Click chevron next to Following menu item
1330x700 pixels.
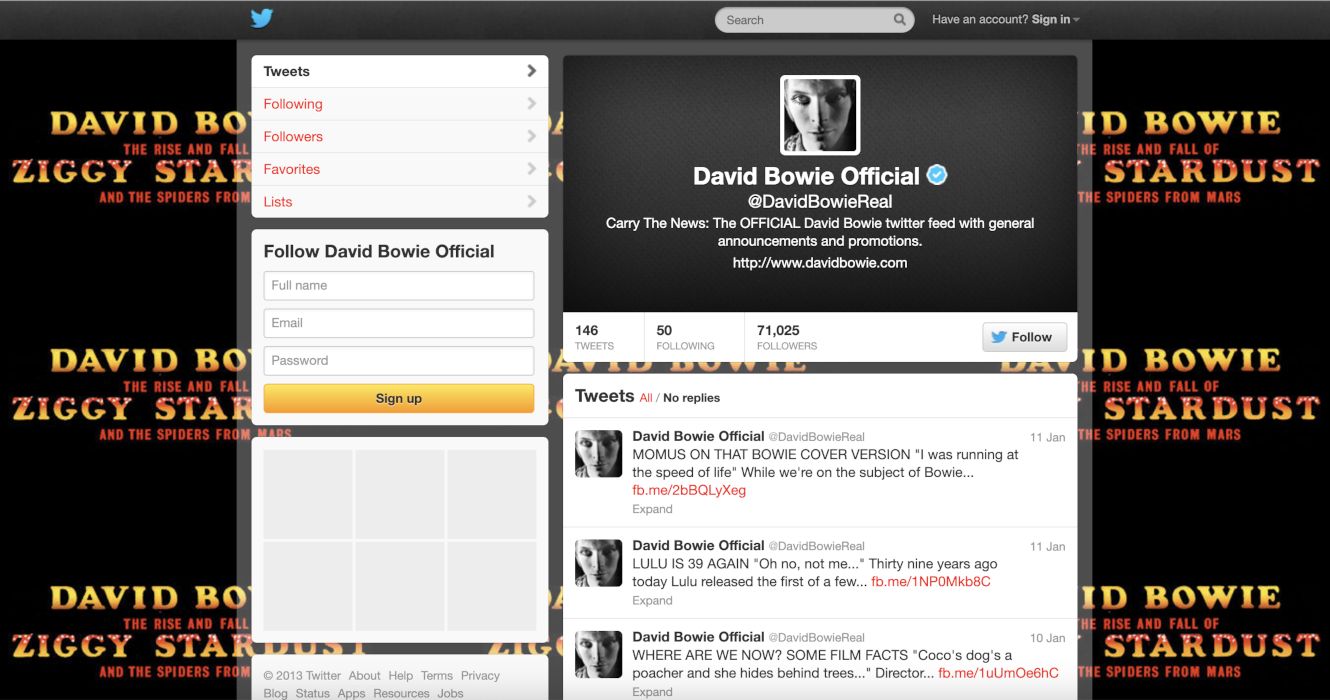(x=531, y=104)
